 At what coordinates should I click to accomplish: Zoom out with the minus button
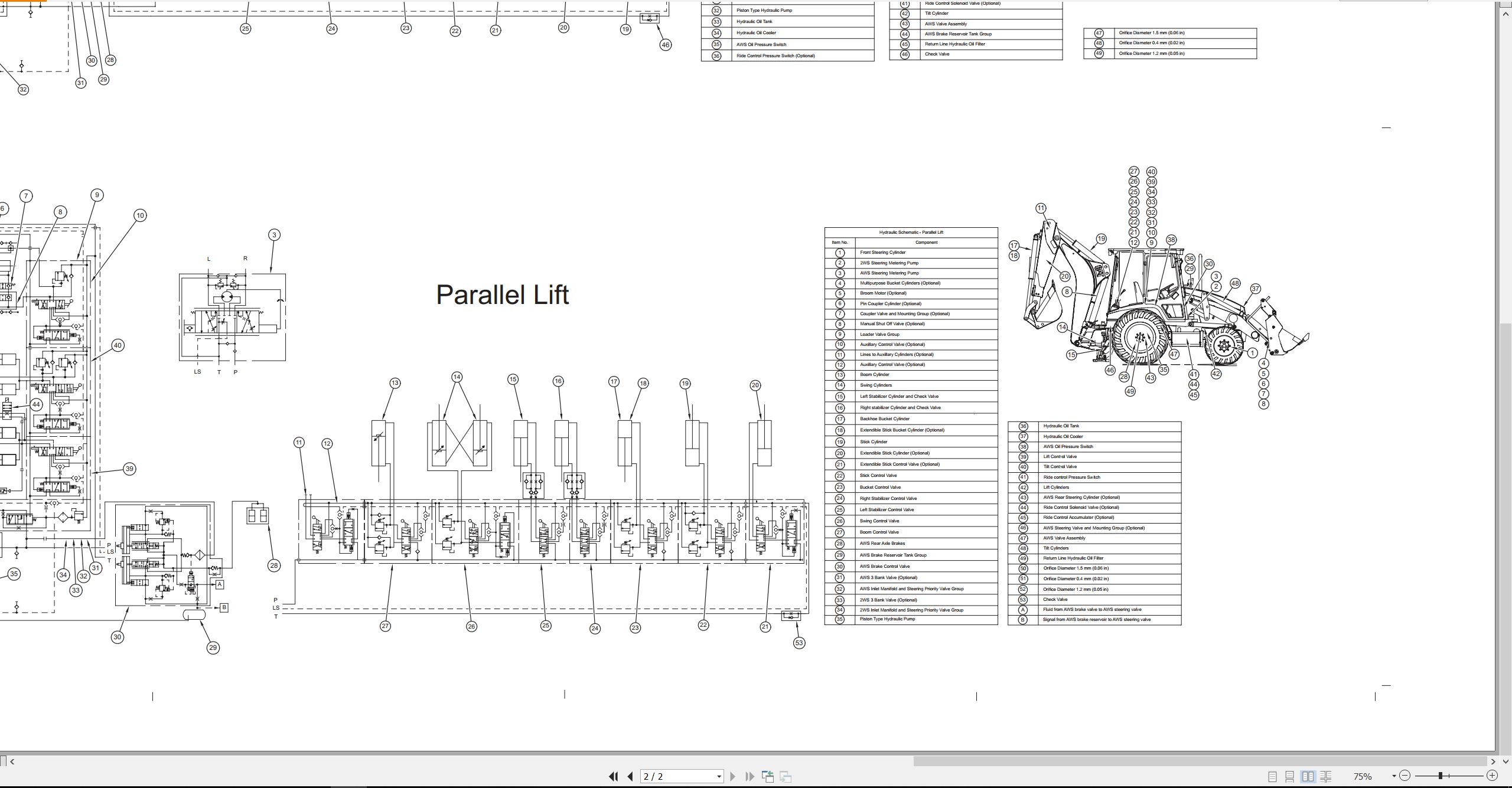click(x=1405, y=776)
